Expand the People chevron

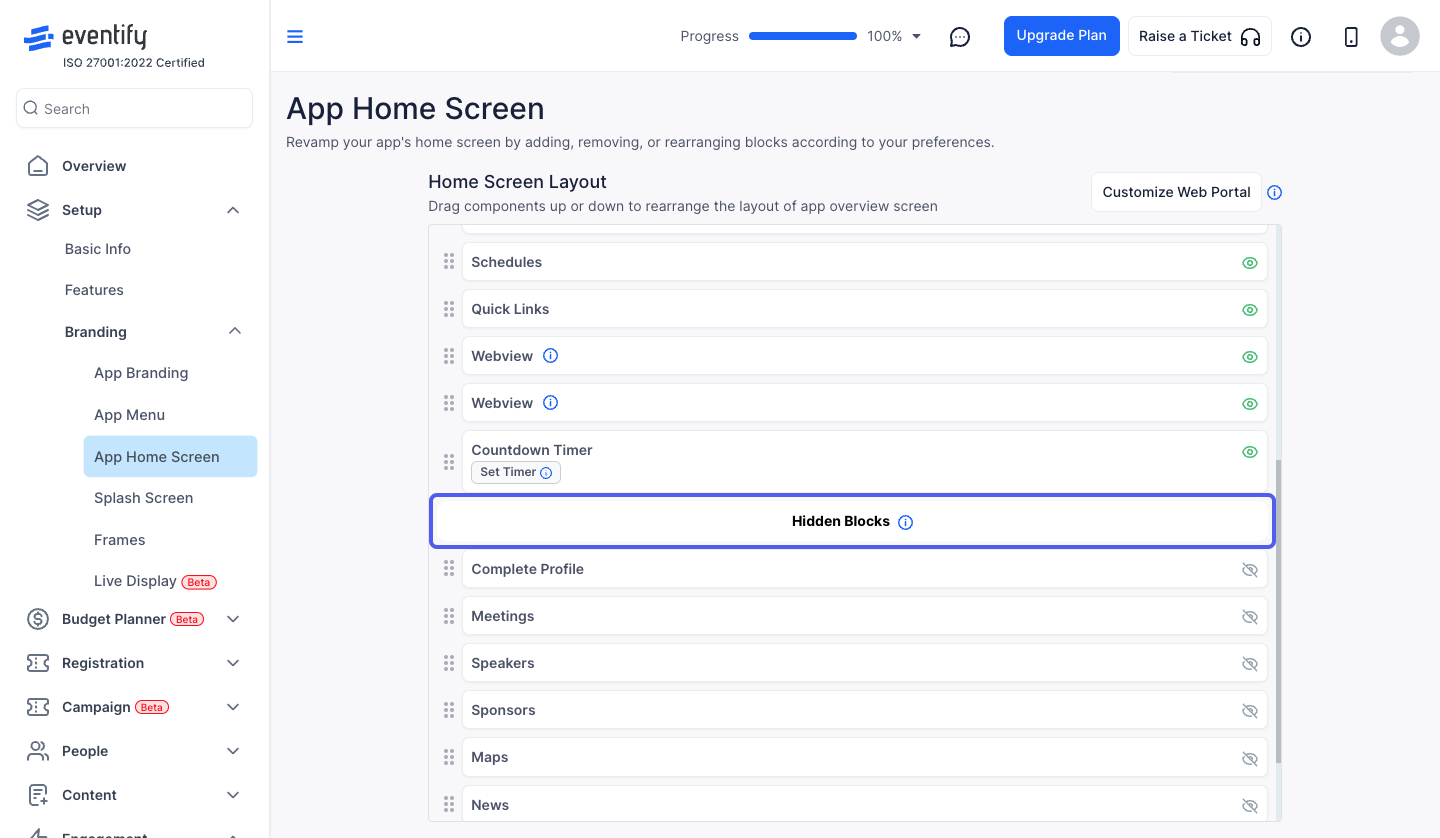pyautogui.click(x=233, y=751)
